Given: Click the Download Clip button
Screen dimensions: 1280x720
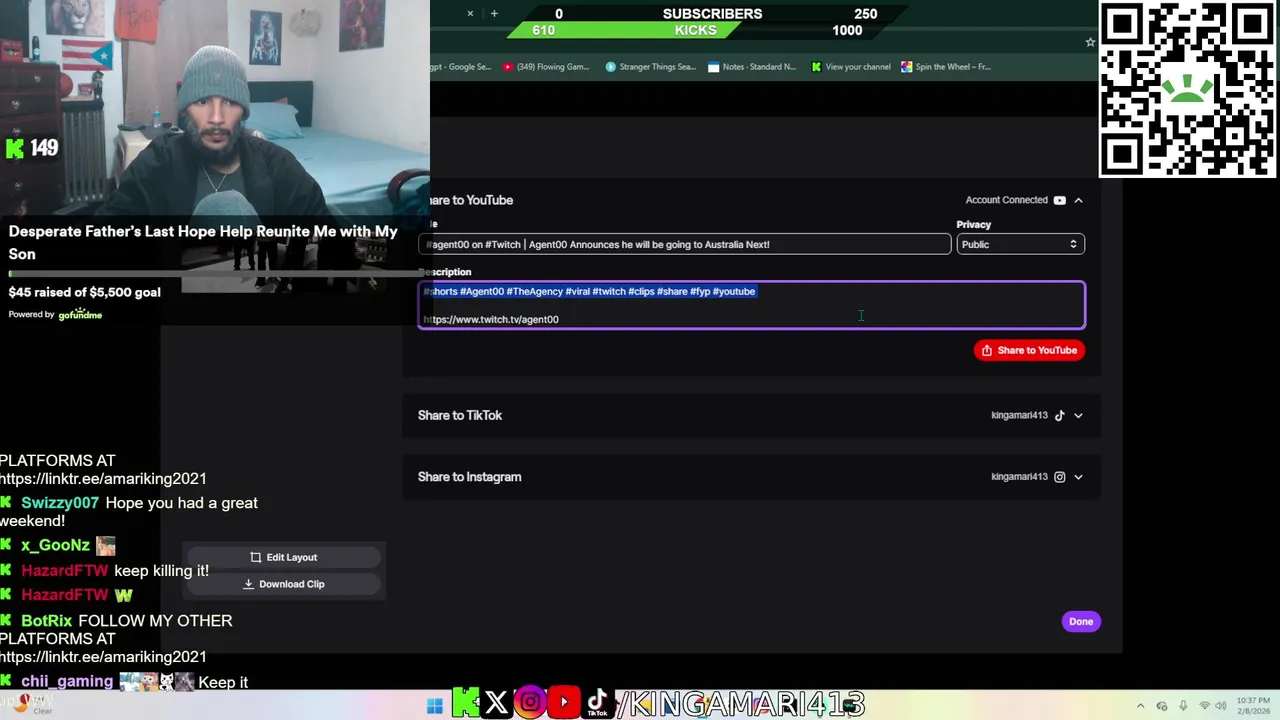Looking at the screenshot, I should (284, 584).
